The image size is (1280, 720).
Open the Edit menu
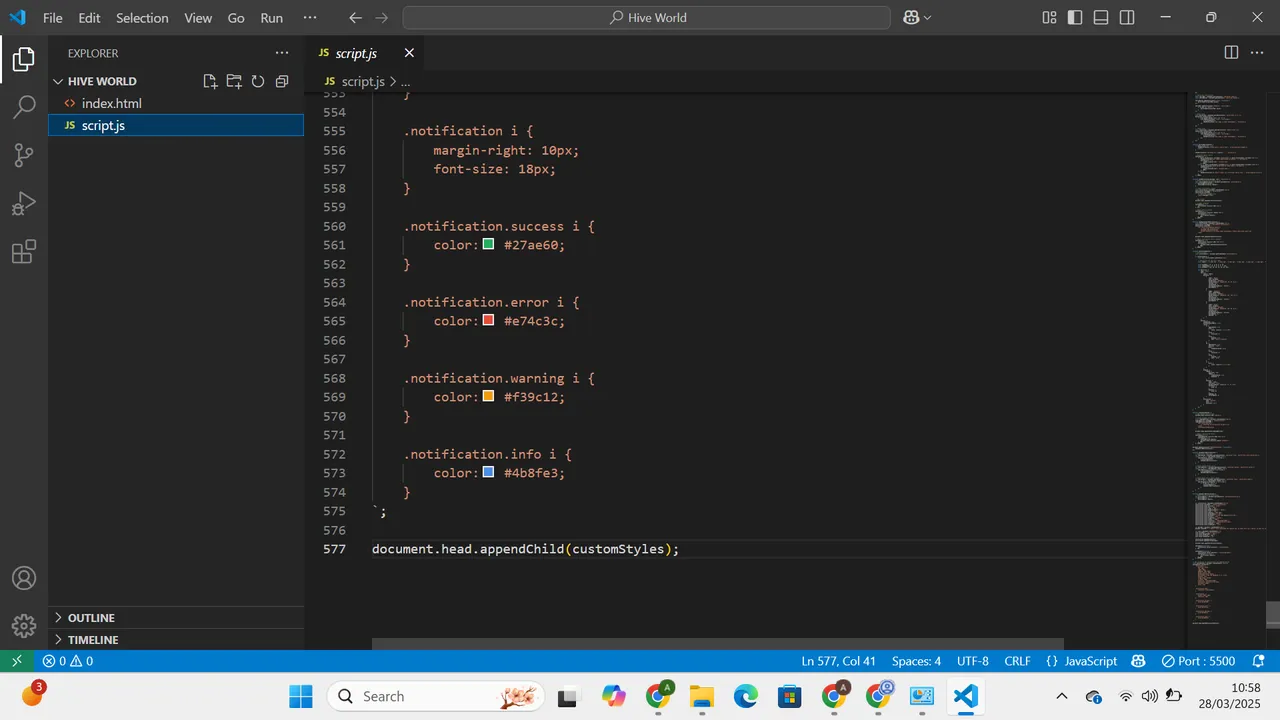click(89, 18)
